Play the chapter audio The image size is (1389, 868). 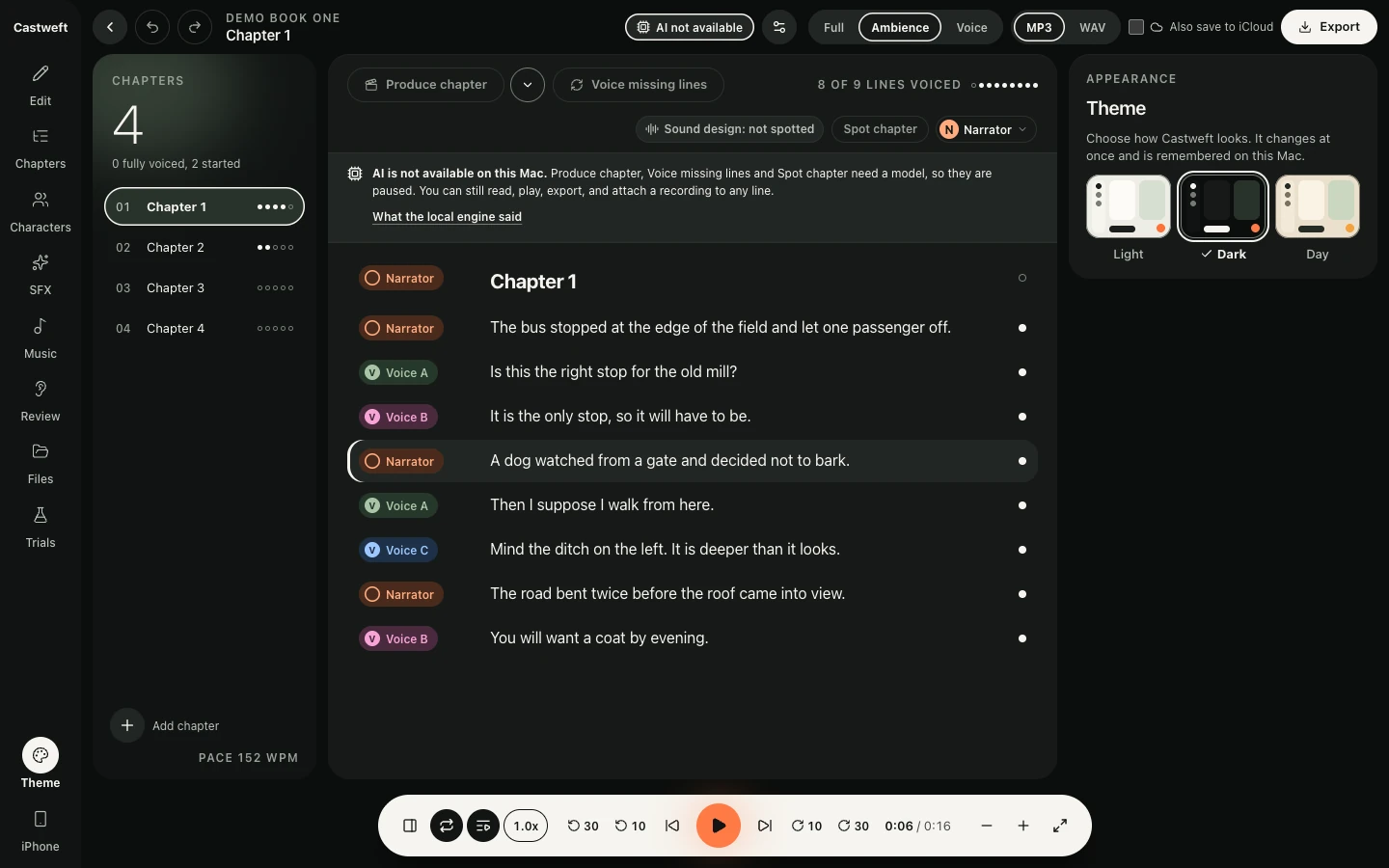click(x=719, y=826)
